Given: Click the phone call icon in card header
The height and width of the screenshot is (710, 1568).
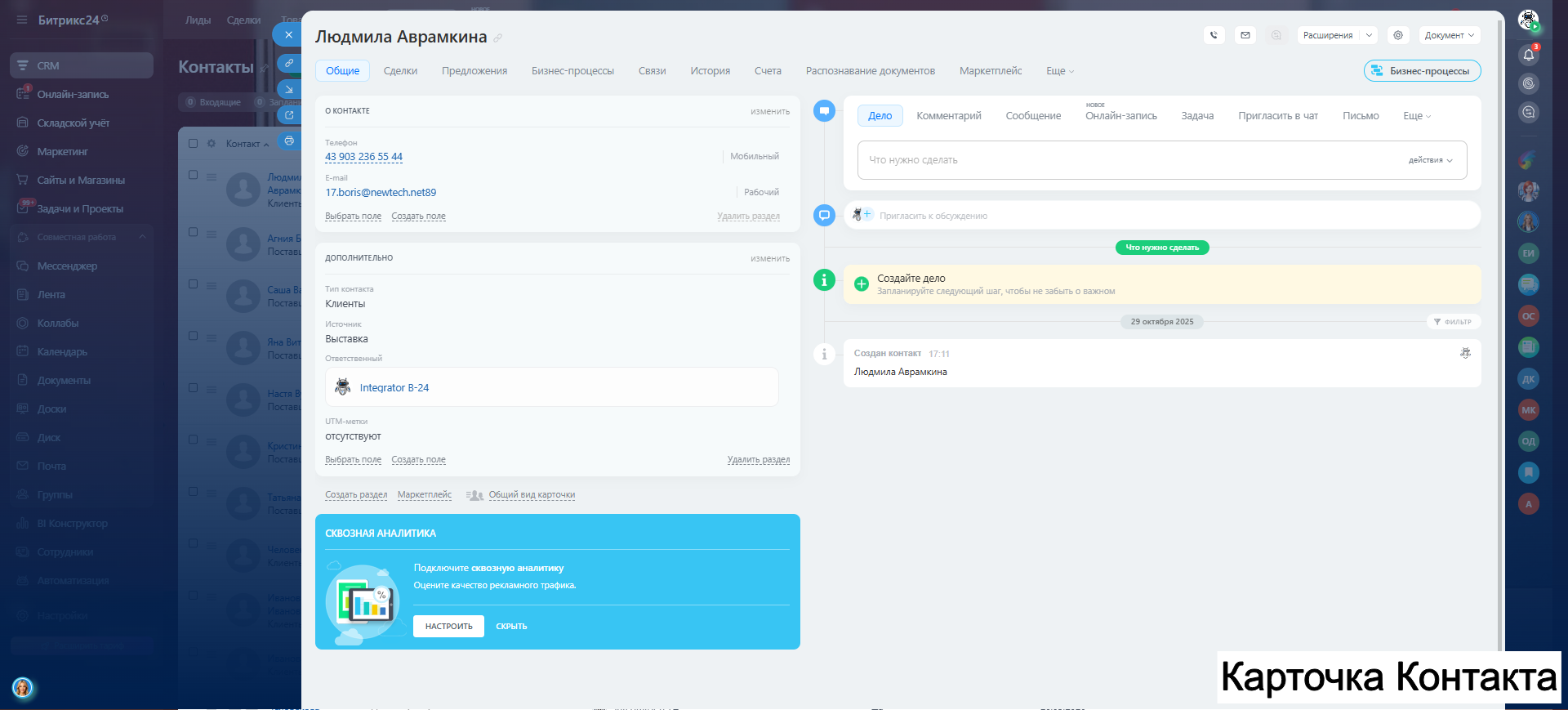Looking at the screenshot, I should (1214, 35).
